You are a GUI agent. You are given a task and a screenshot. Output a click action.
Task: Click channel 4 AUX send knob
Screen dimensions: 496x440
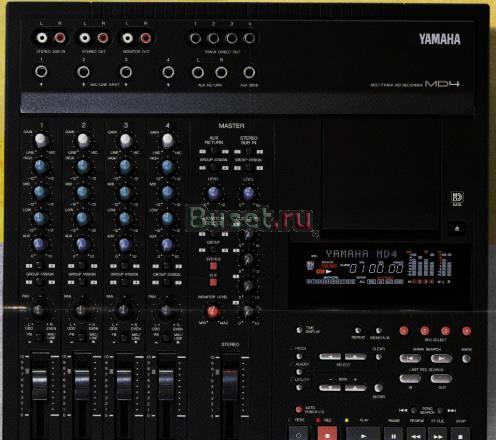click(167, 244)
